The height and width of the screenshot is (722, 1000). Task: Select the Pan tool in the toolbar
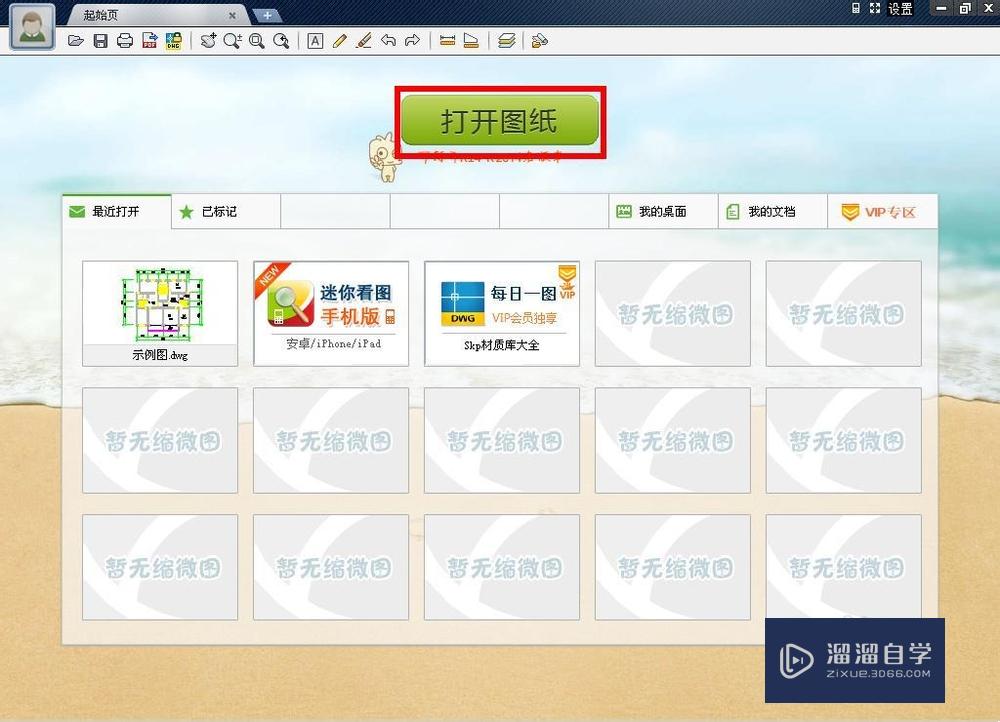[x=208, y=41]
